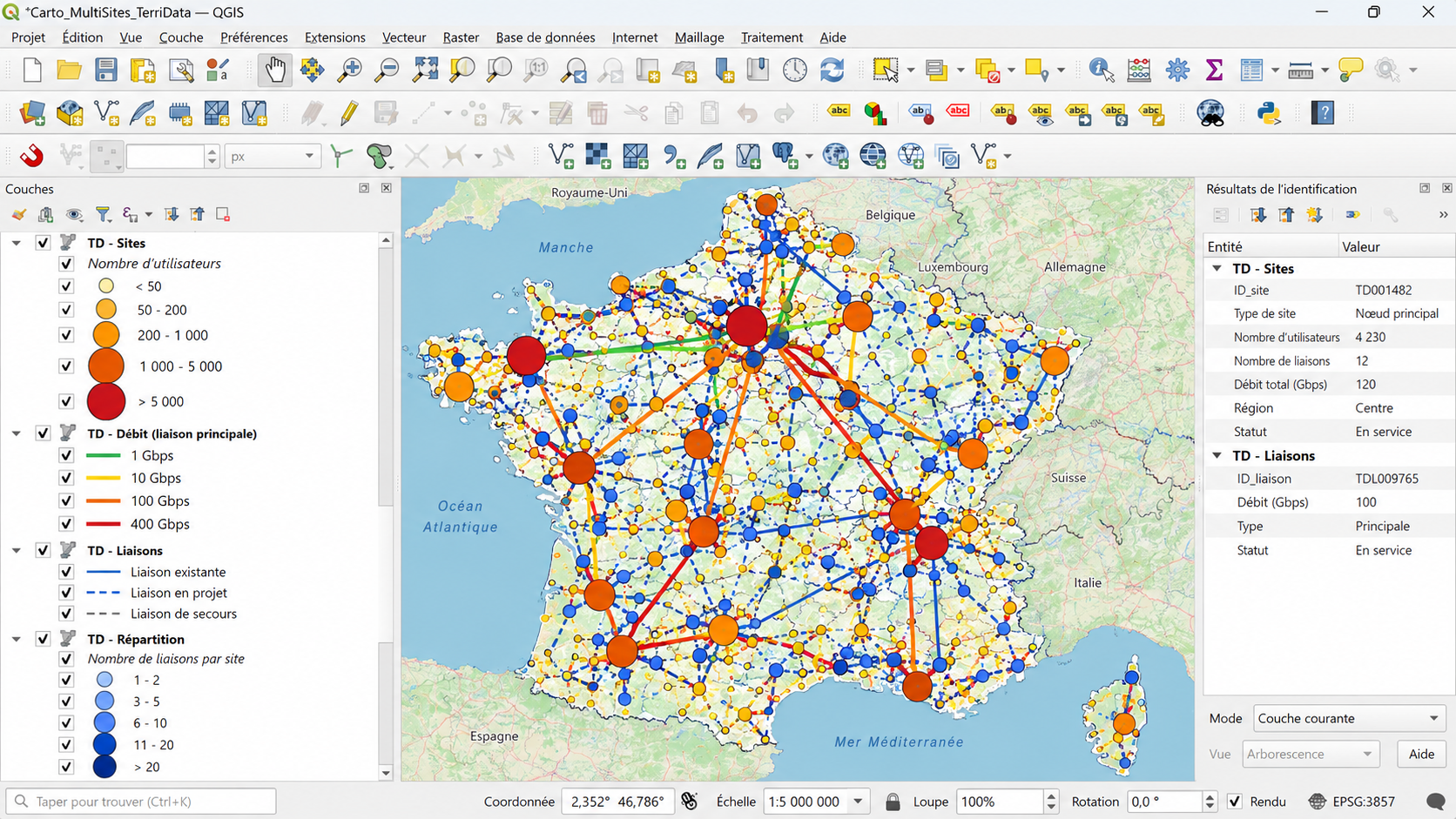Collapse the TD - Débit layer legend
1456x819 pixels.
(17, 433)
